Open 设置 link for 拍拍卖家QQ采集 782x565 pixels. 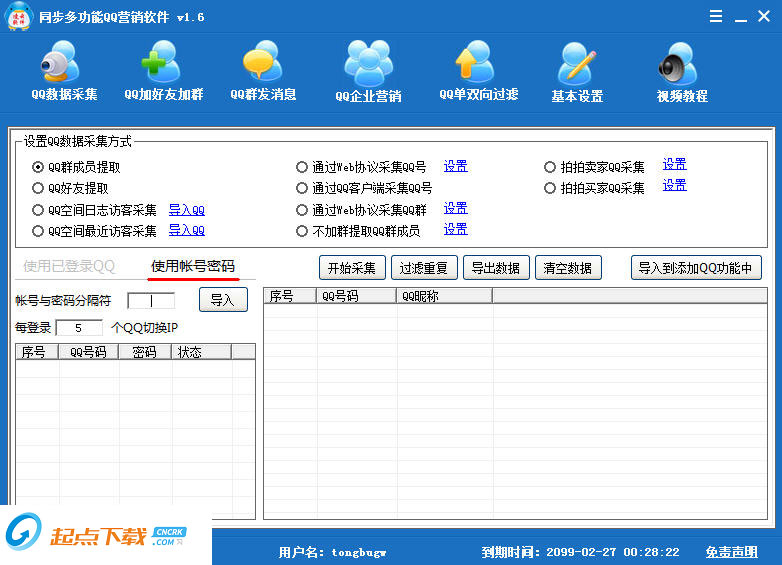point(674,164)
